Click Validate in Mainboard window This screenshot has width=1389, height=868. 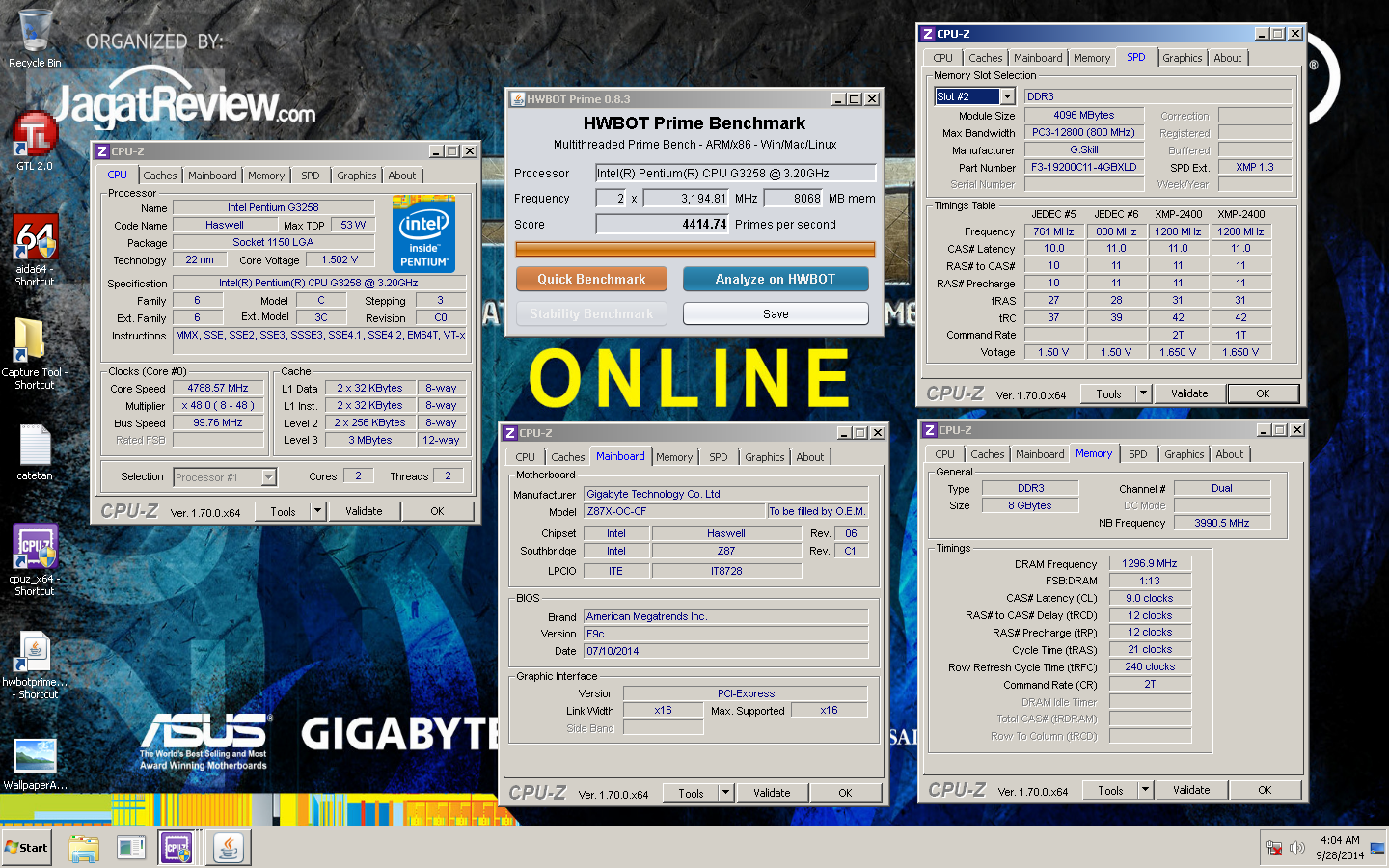point(772,793)
